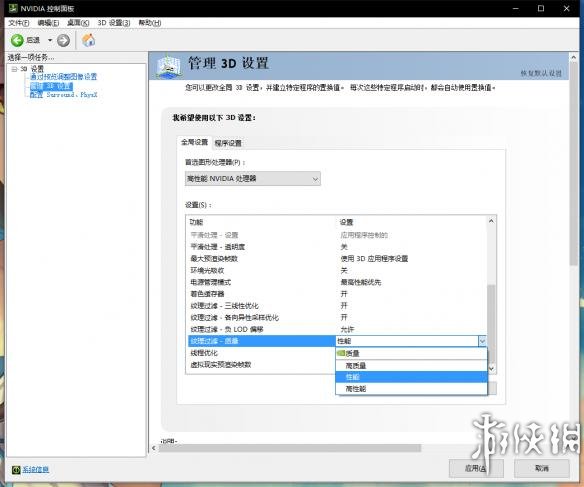Open the 桌面(K) menu
This screenshot has width=584, height=487.
[78, 23]
